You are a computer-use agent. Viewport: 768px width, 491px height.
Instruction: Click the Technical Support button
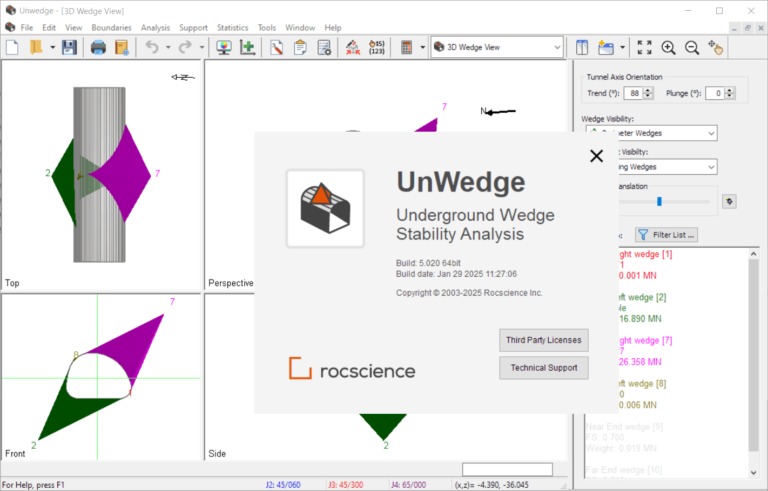(544, 368)
